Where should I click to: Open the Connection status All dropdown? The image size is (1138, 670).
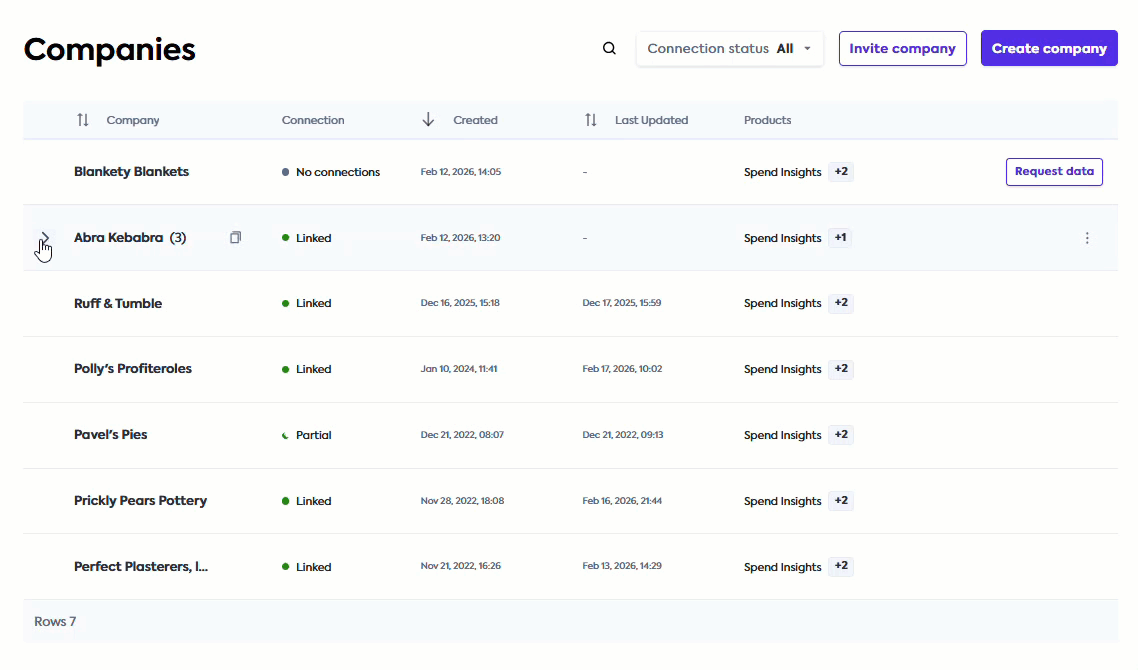729,47
